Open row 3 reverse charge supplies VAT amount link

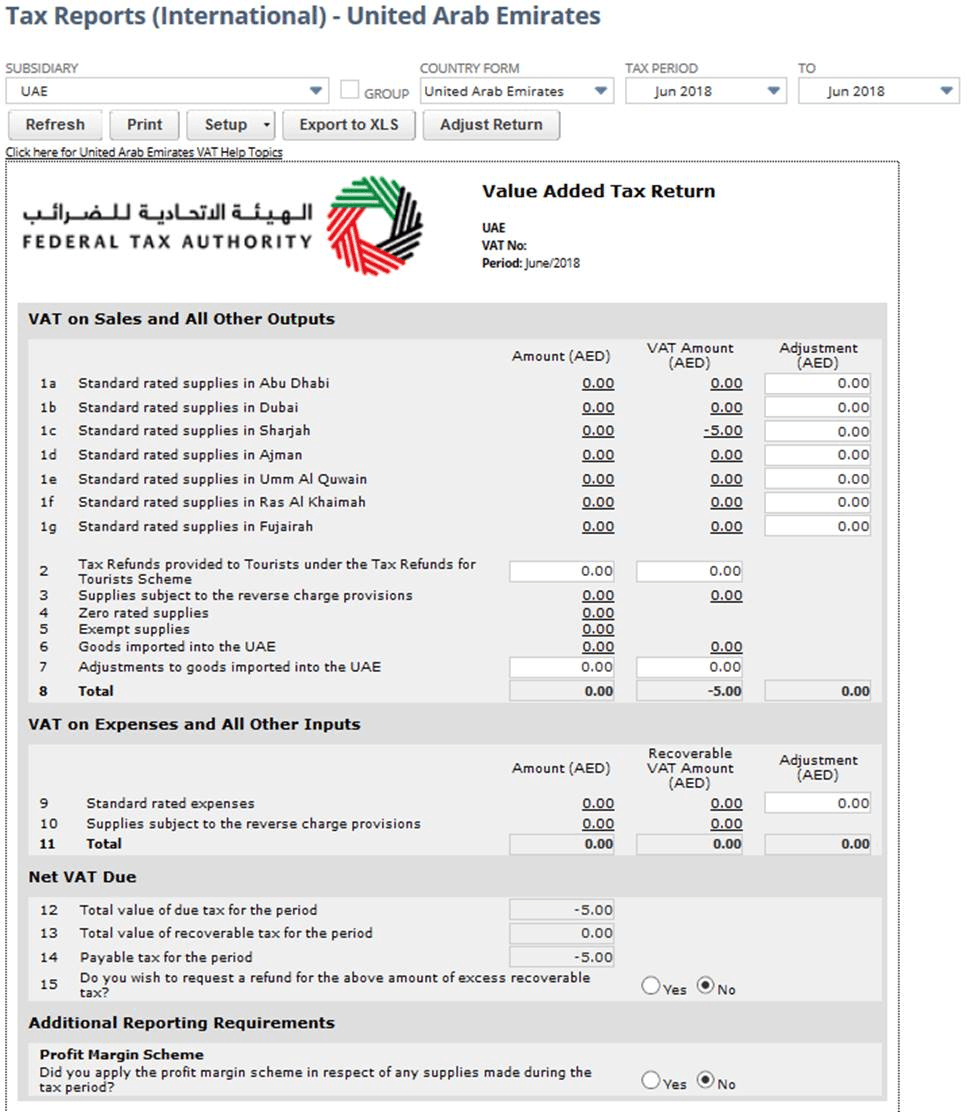point(726,596)
